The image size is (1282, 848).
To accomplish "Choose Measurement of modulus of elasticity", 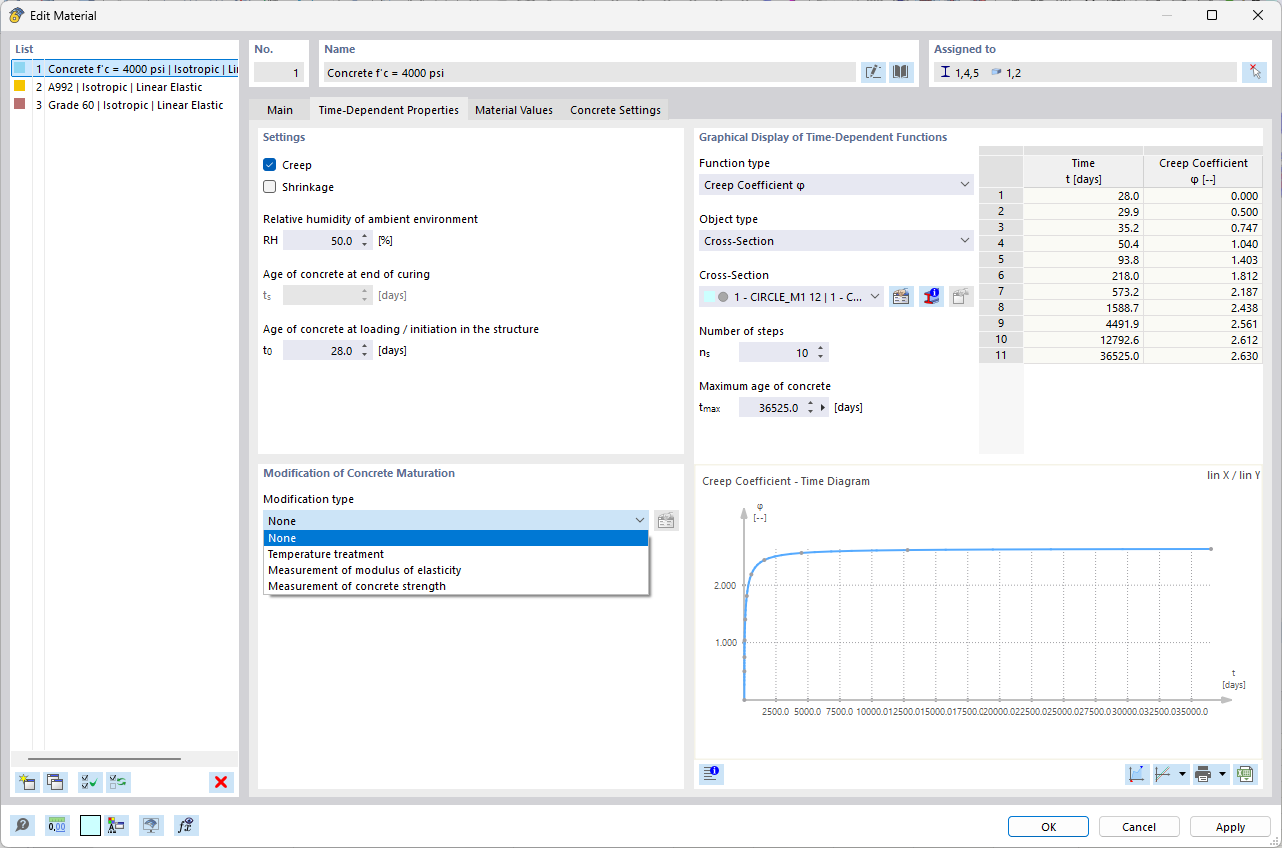I will tap(456, 570).
